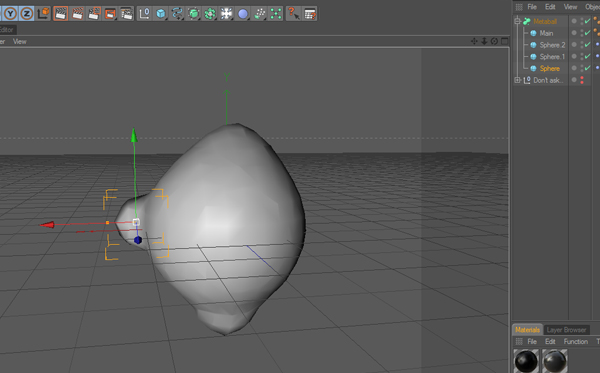Click the calendar with question mark icon
Image resolution: width=600 pixels, height=373 pixels.
(x=310, y=14)
